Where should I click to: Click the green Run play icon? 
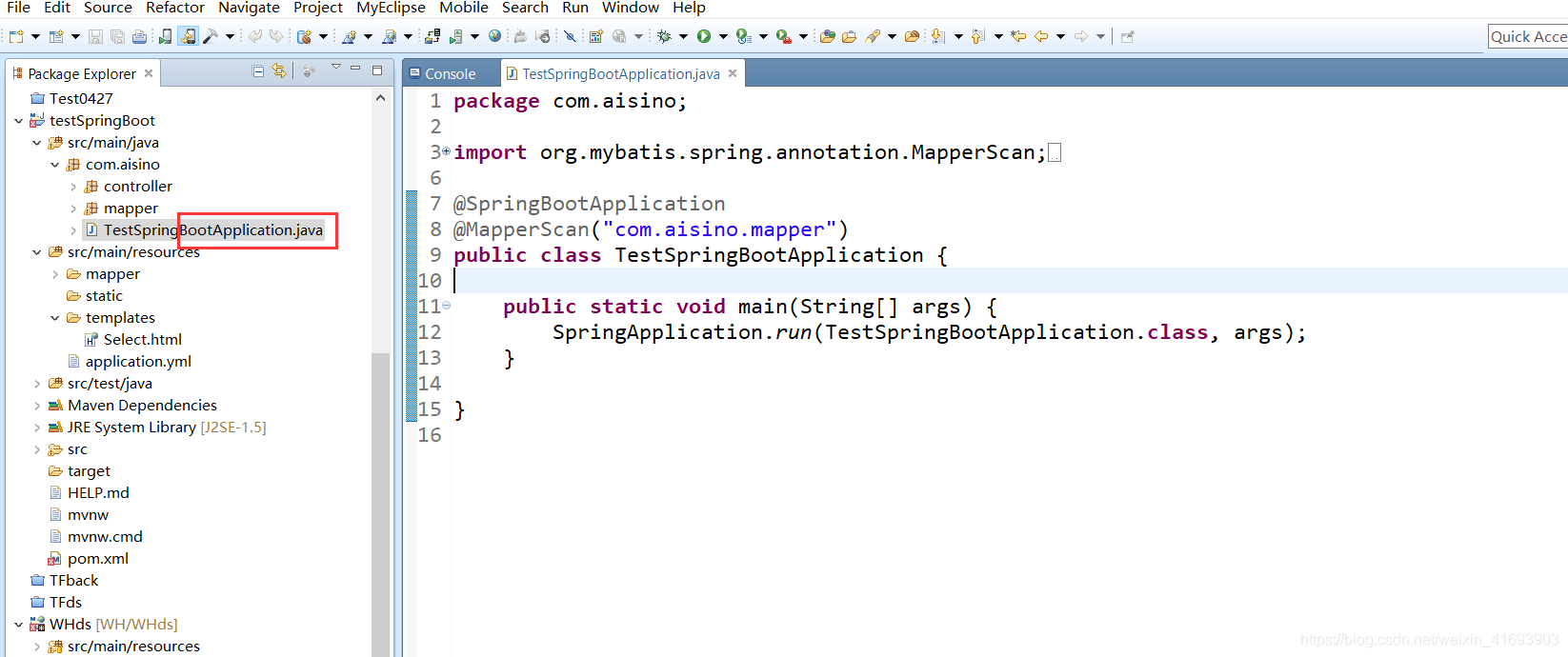704,36
